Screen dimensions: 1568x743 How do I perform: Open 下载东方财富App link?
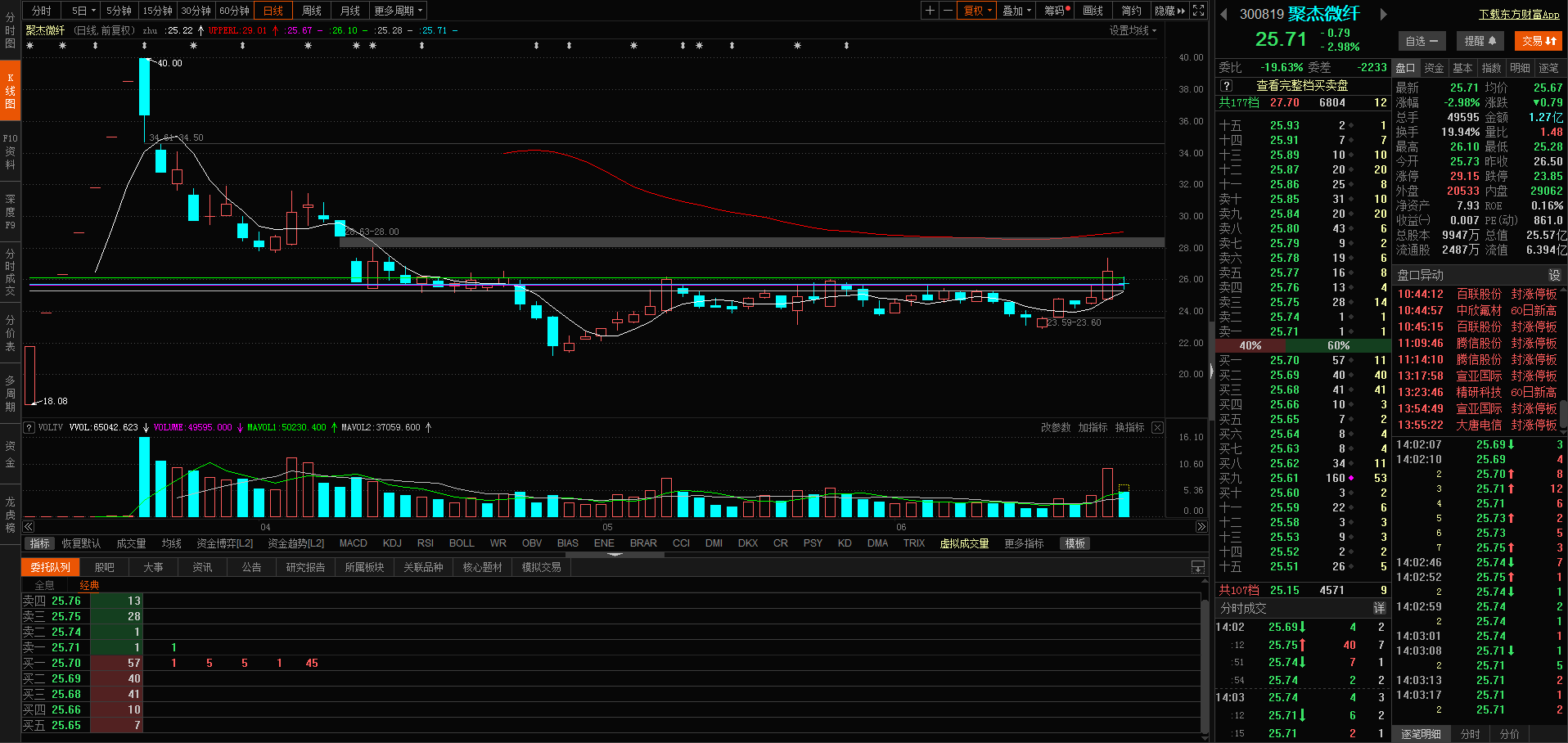tap(1519, 14)
